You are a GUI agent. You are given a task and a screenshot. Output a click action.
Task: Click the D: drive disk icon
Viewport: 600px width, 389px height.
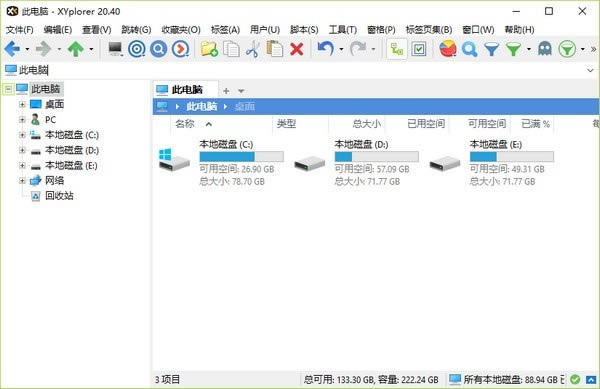(310, 163)
